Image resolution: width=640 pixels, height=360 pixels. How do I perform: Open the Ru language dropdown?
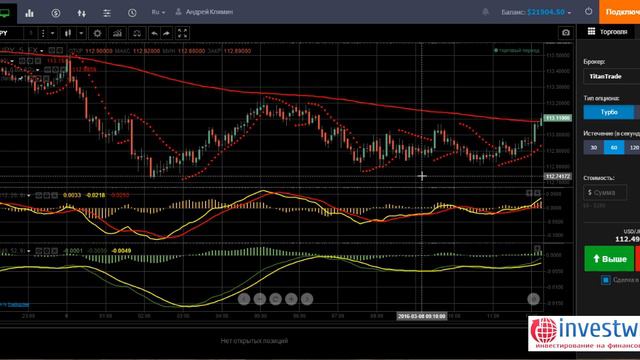coord(158,12)
